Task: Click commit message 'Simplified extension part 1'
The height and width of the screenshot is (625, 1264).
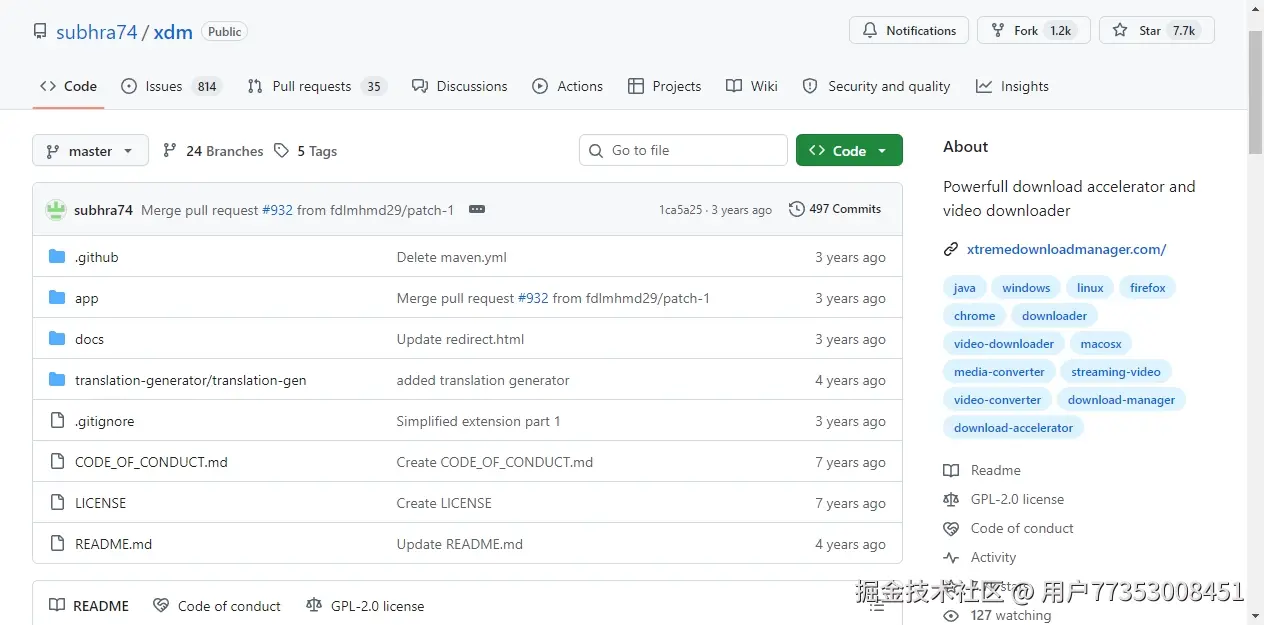Action: 478,421
